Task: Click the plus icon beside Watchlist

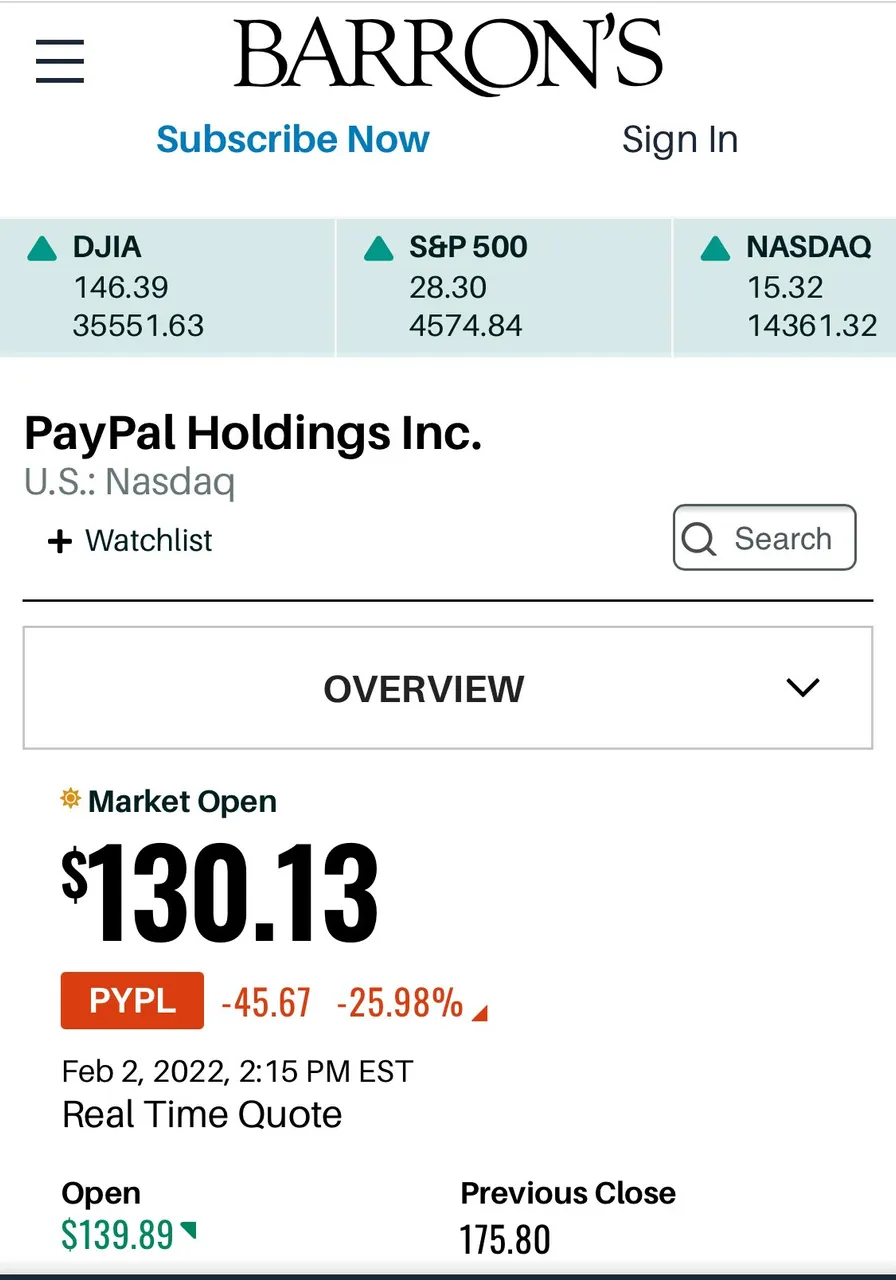Action: (60, 542)
